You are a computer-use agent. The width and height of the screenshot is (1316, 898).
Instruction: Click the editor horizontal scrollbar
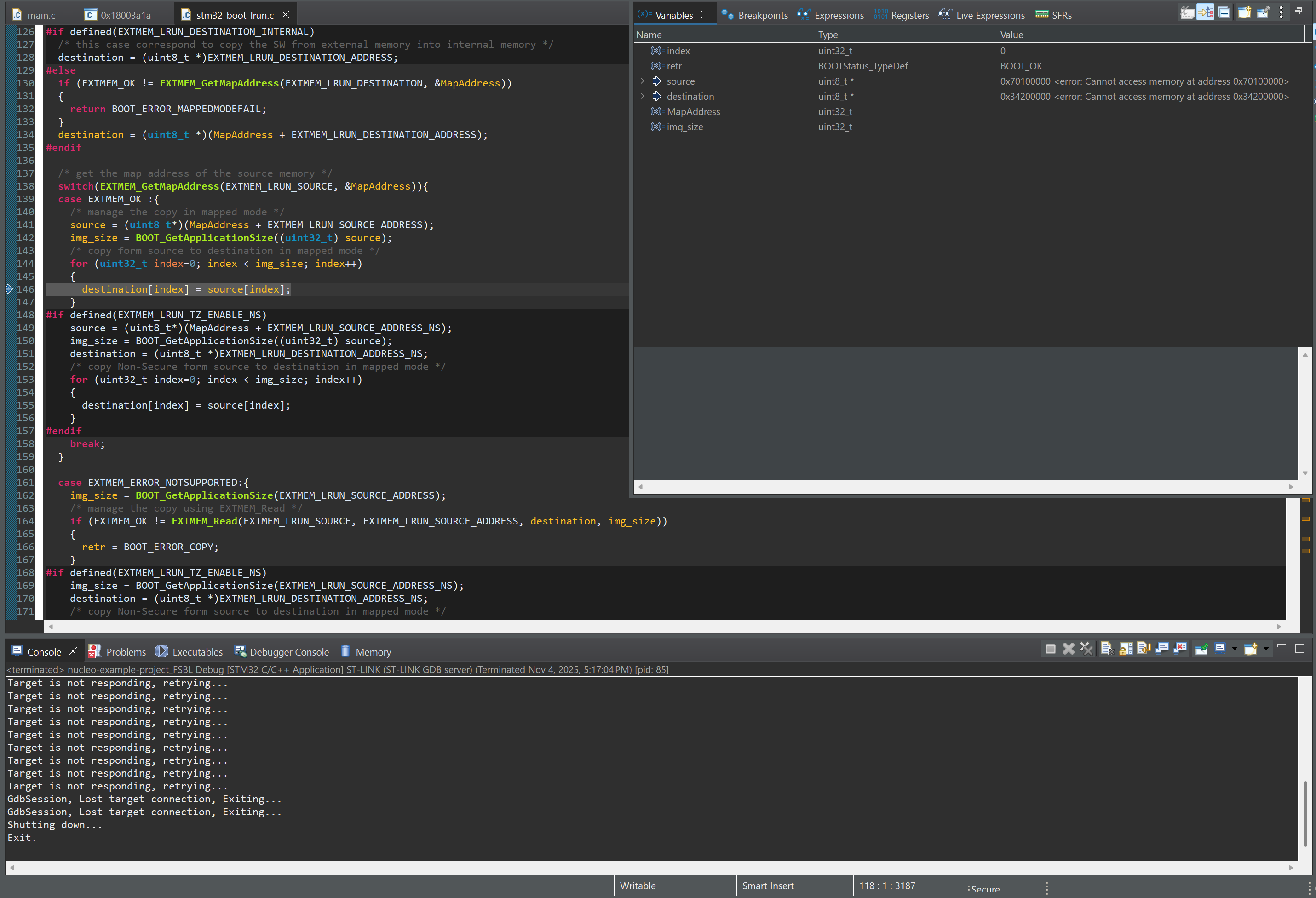pos(662,627)
